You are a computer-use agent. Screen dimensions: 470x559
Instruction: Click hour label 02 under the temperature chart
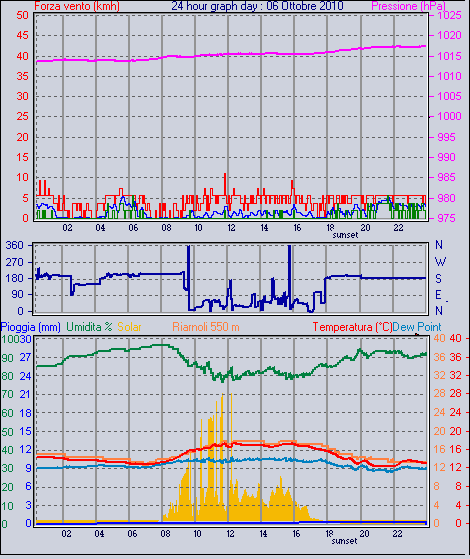[66, 534]
